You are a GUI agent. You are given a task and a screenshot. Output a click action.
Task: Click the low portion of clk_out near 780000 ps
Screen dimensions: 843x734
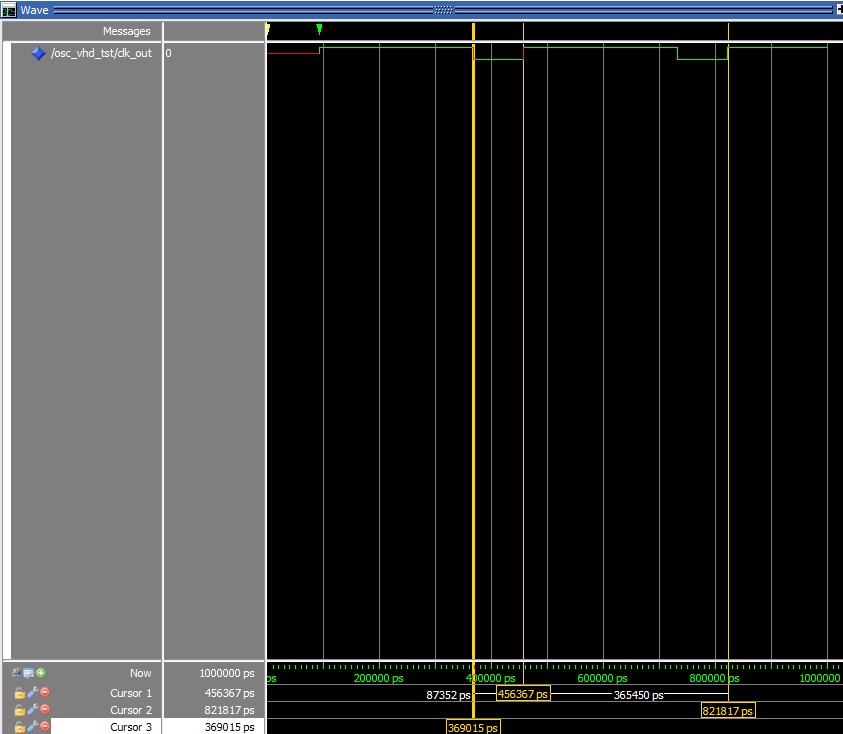[702, 59]
